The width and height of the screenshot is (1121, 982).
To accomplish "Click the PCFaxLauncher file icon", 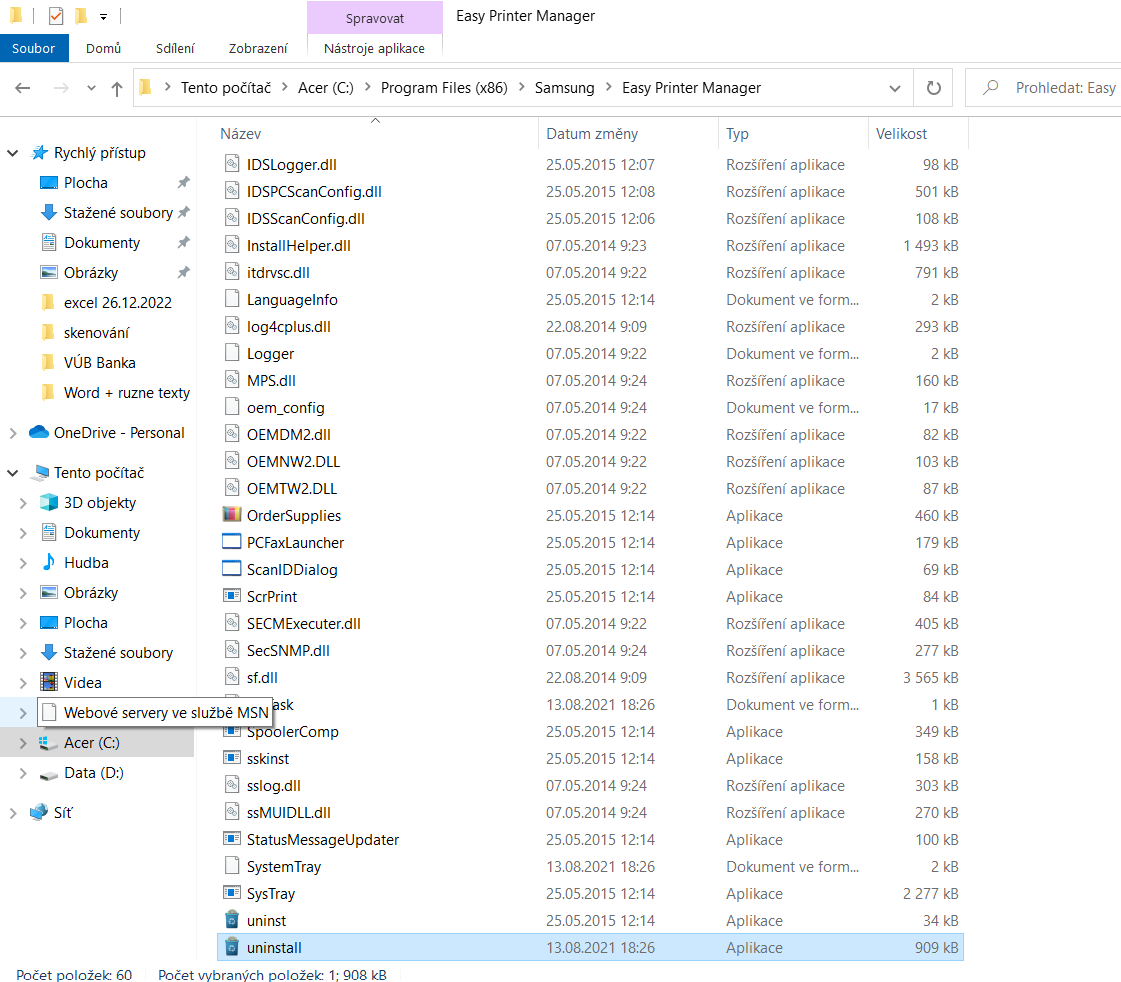I will [x=232, y=542].
